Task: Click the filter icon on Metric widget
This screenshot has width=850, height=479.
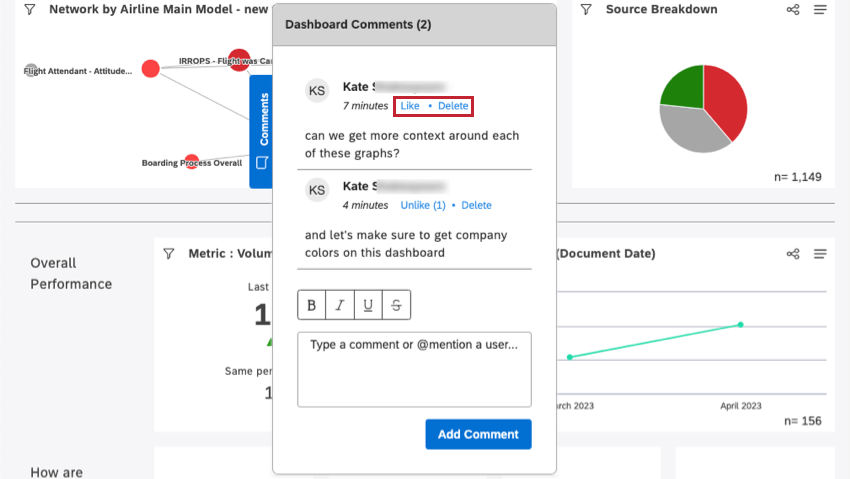Action: pyautogui.click(x=169, y=254)
